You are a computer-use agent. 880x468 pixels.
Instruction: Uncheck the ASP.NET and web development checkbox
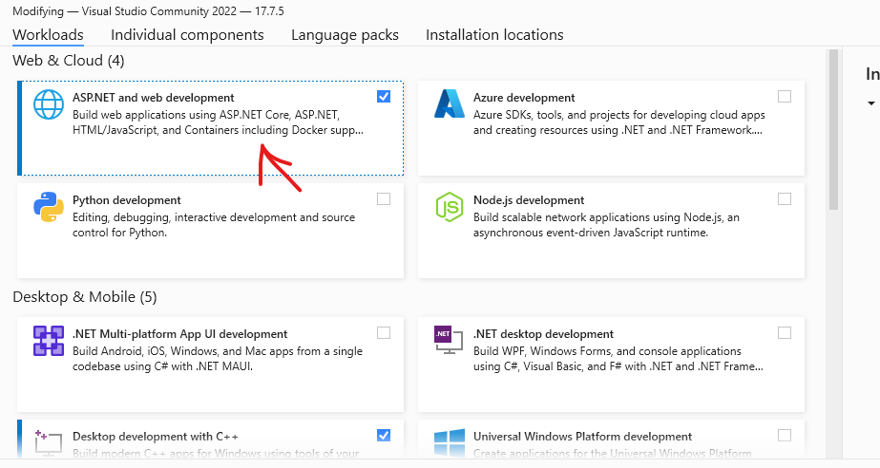click(384, 97)
